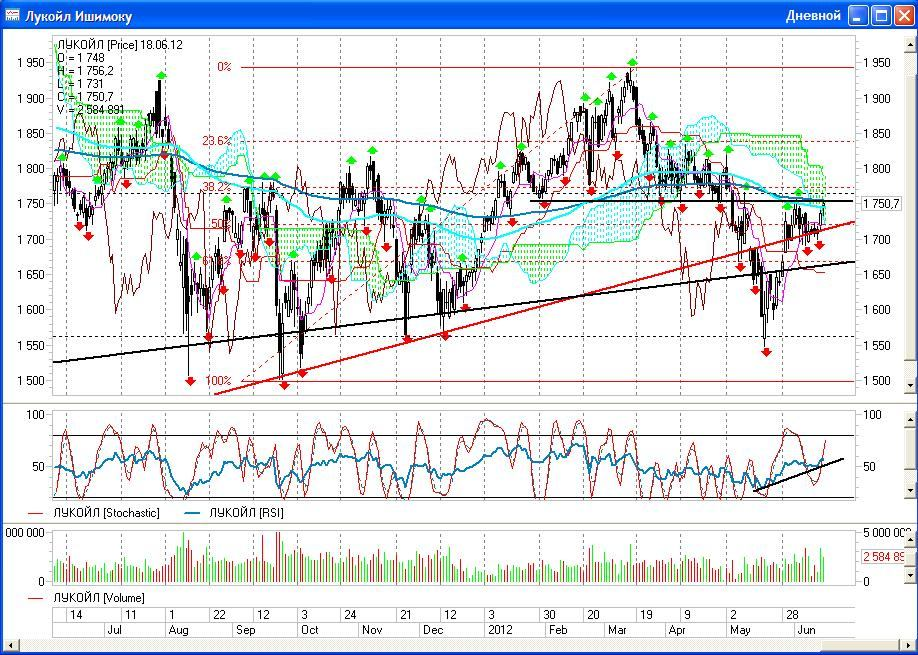Click the chart window icon in the title bar
Viewport: 918px width, 655px height.
pos(12,15)
